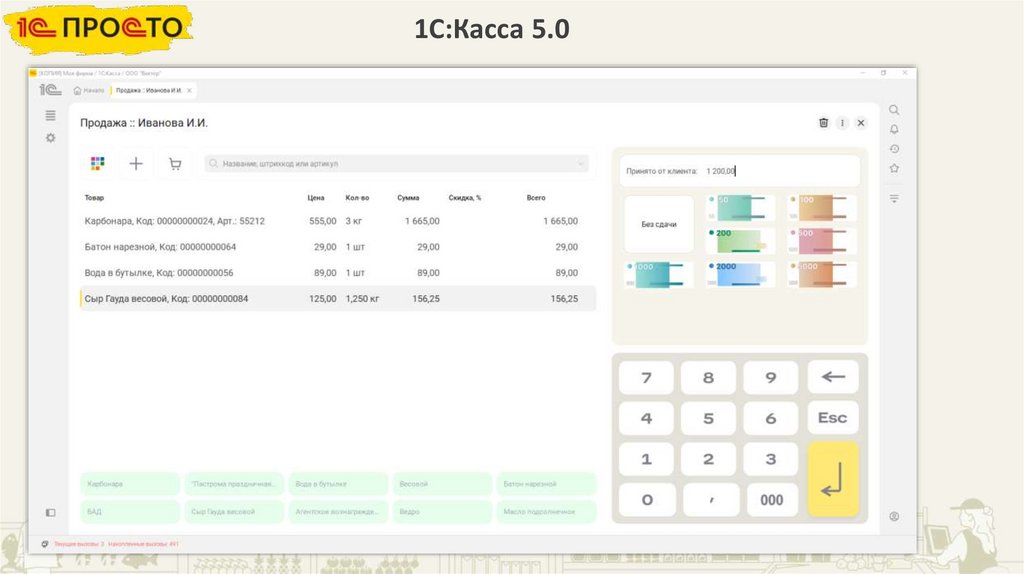
Task: Expand the product search dropdown arrow
Action: tap(580, 163)
